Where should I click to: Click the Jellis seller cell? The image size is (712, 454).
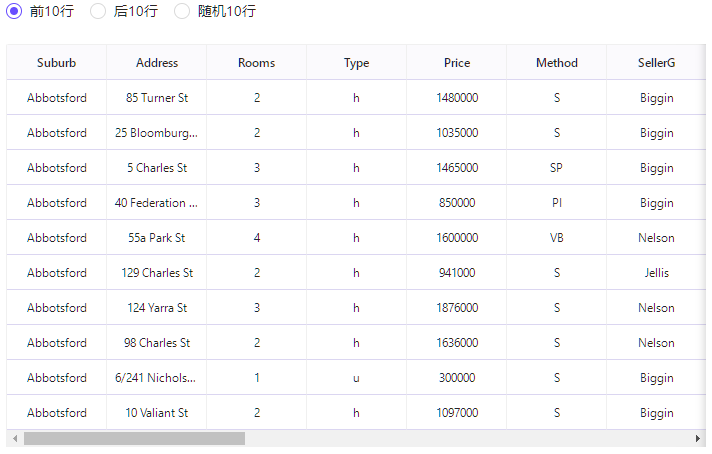(656, 273)
